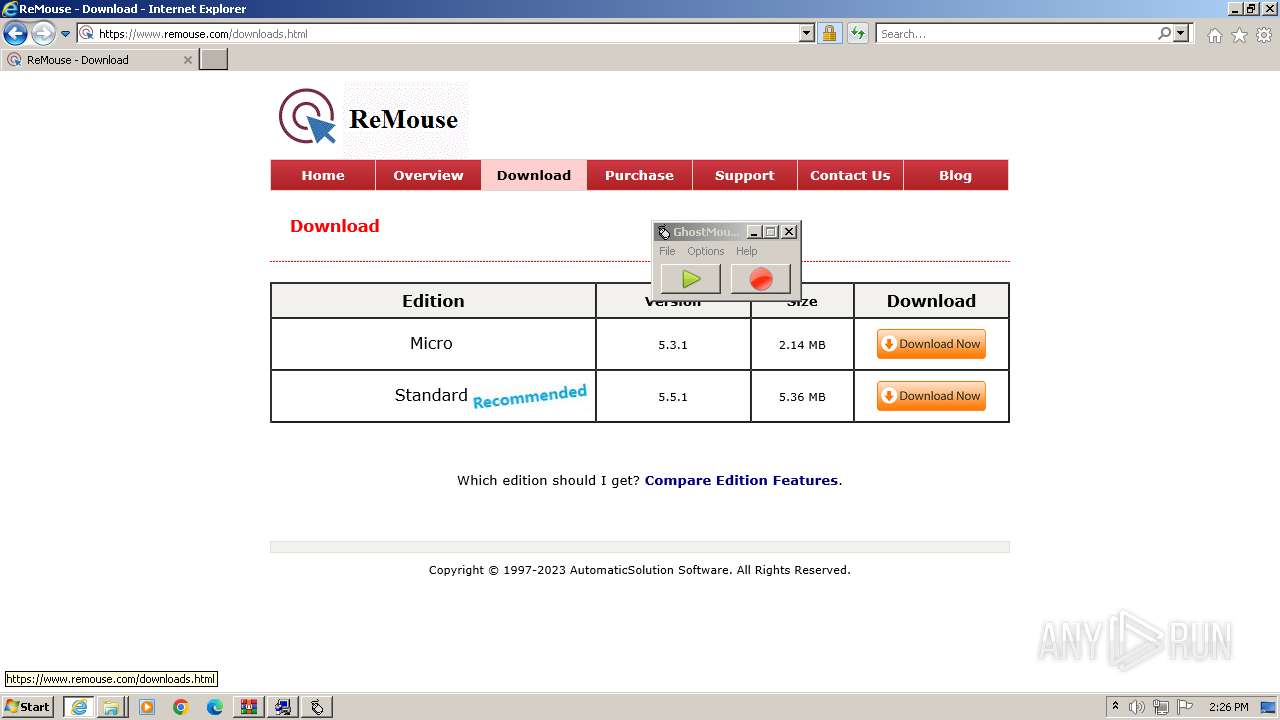Click the taskbar clock 2:26 PM

[x=1229, y=707]
